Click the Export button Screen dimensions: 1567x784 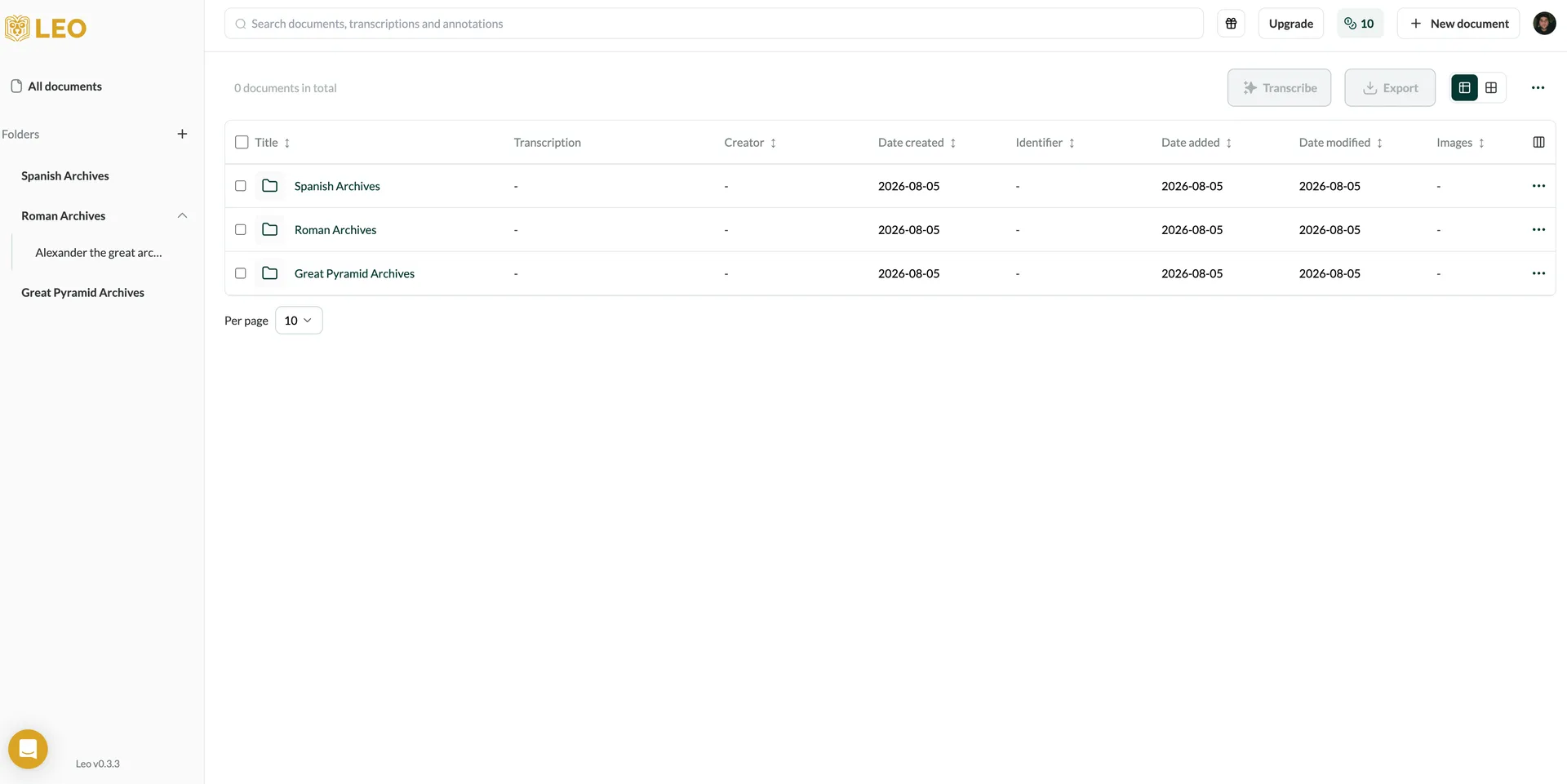tap(1390, 88)
